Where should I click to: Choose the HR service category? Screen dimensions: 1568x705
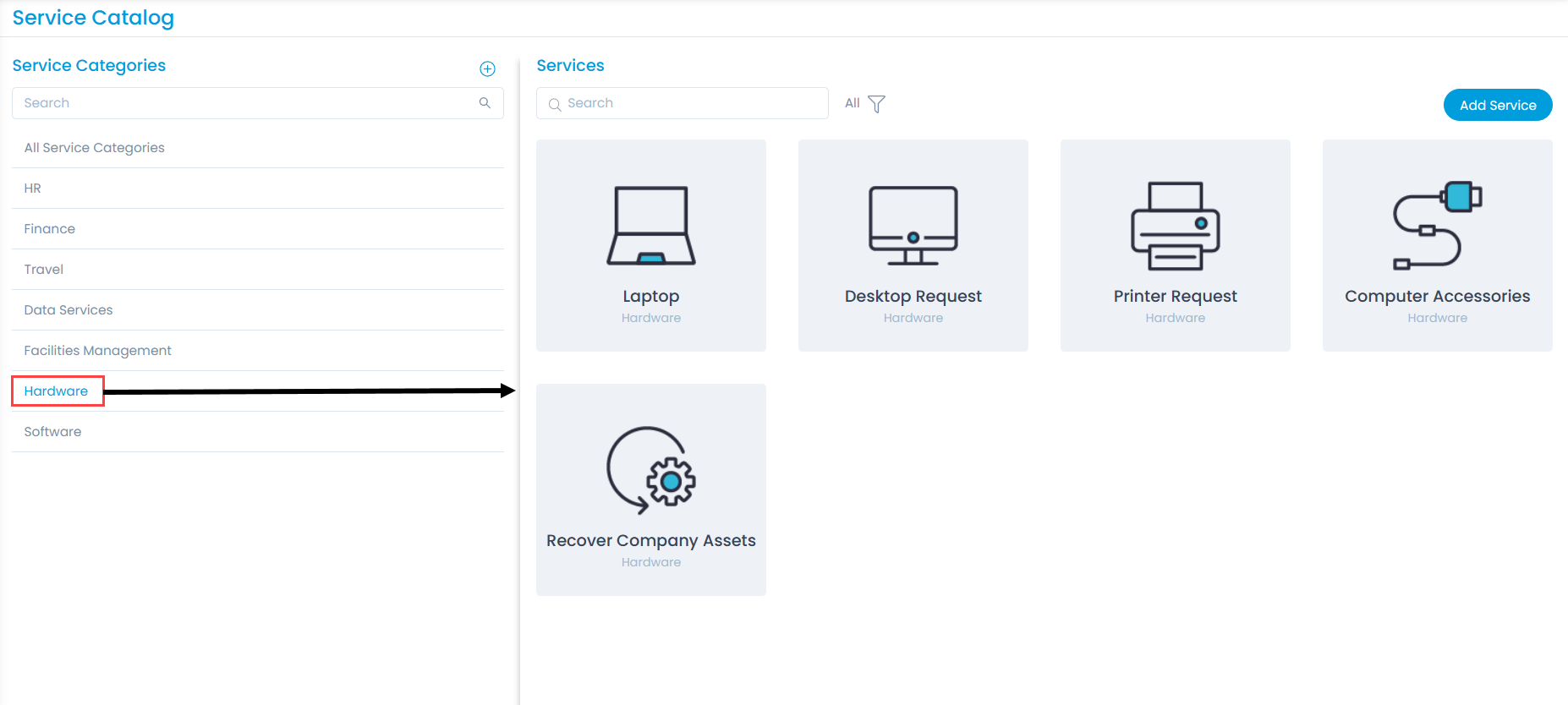click(33, 189)
